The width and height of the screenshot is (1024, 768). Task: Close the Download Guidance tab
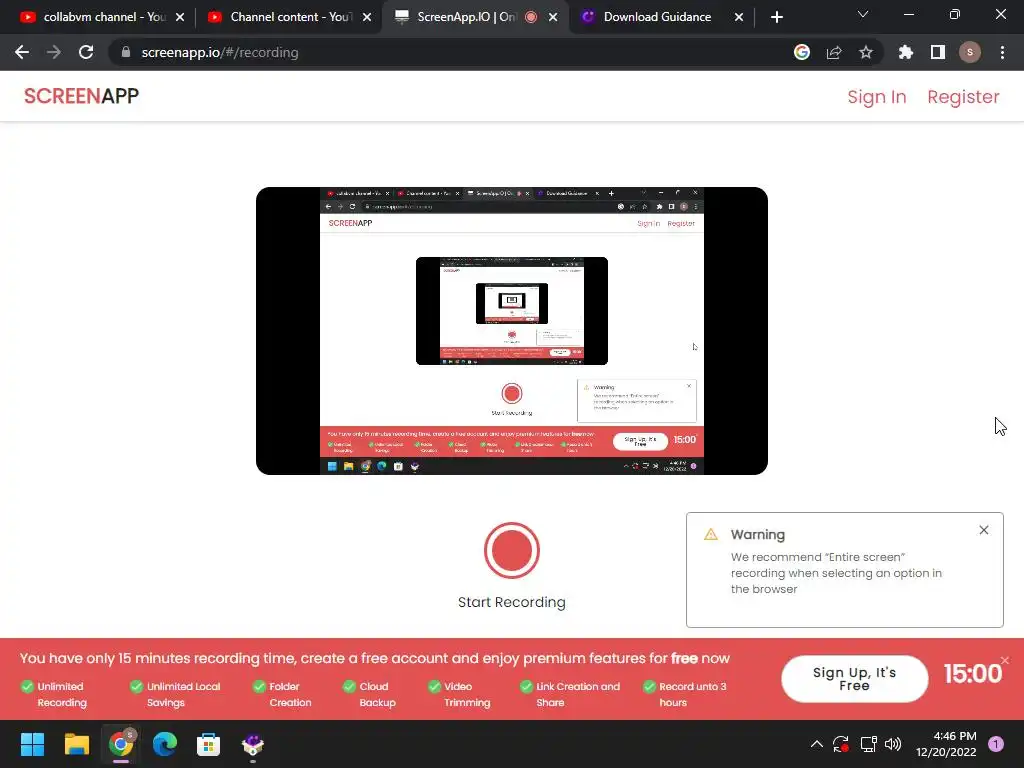(x=739, y=17)
